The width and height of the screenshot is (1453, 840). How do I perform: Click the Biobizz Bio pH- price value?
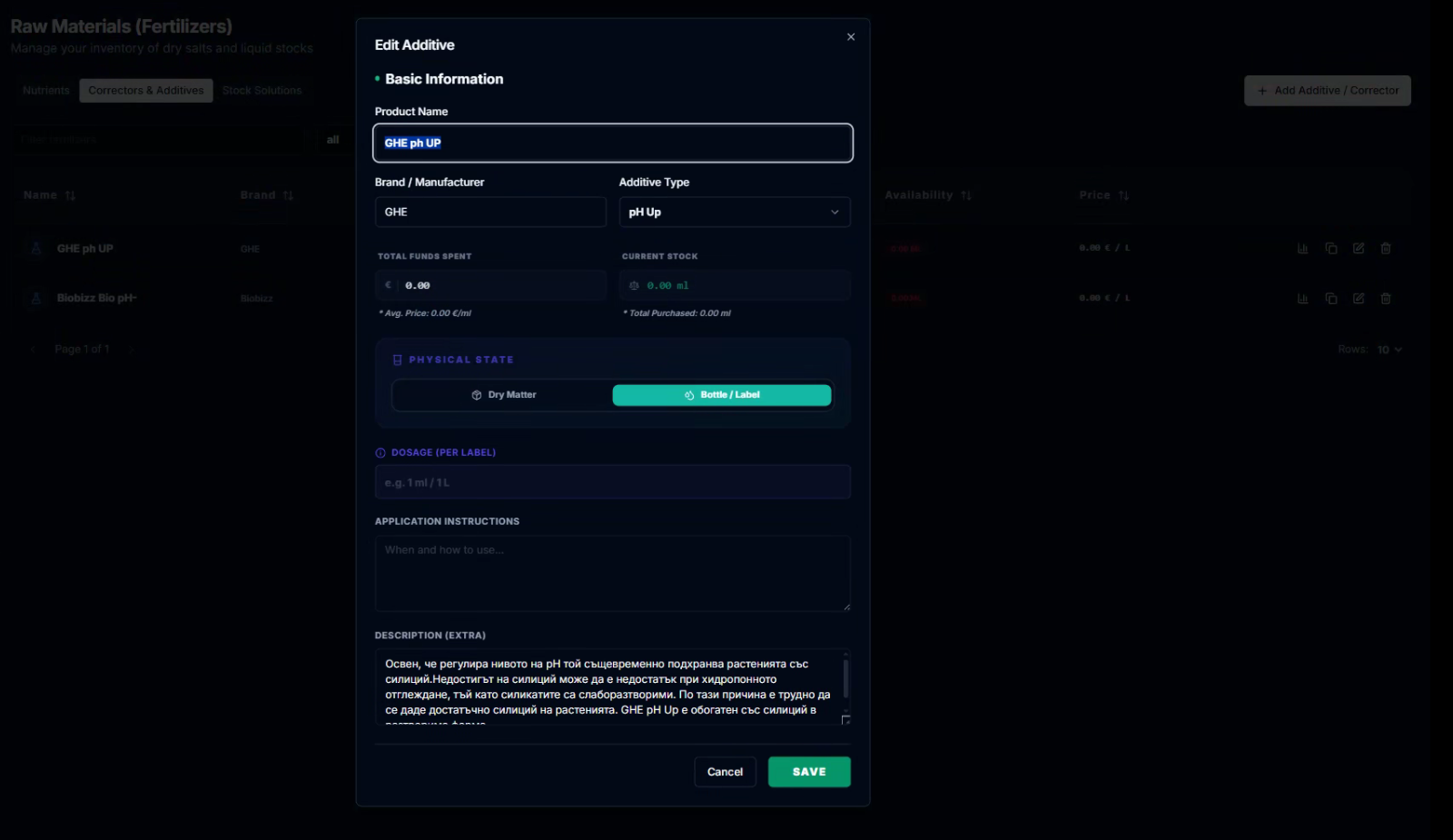(1104, 298)
